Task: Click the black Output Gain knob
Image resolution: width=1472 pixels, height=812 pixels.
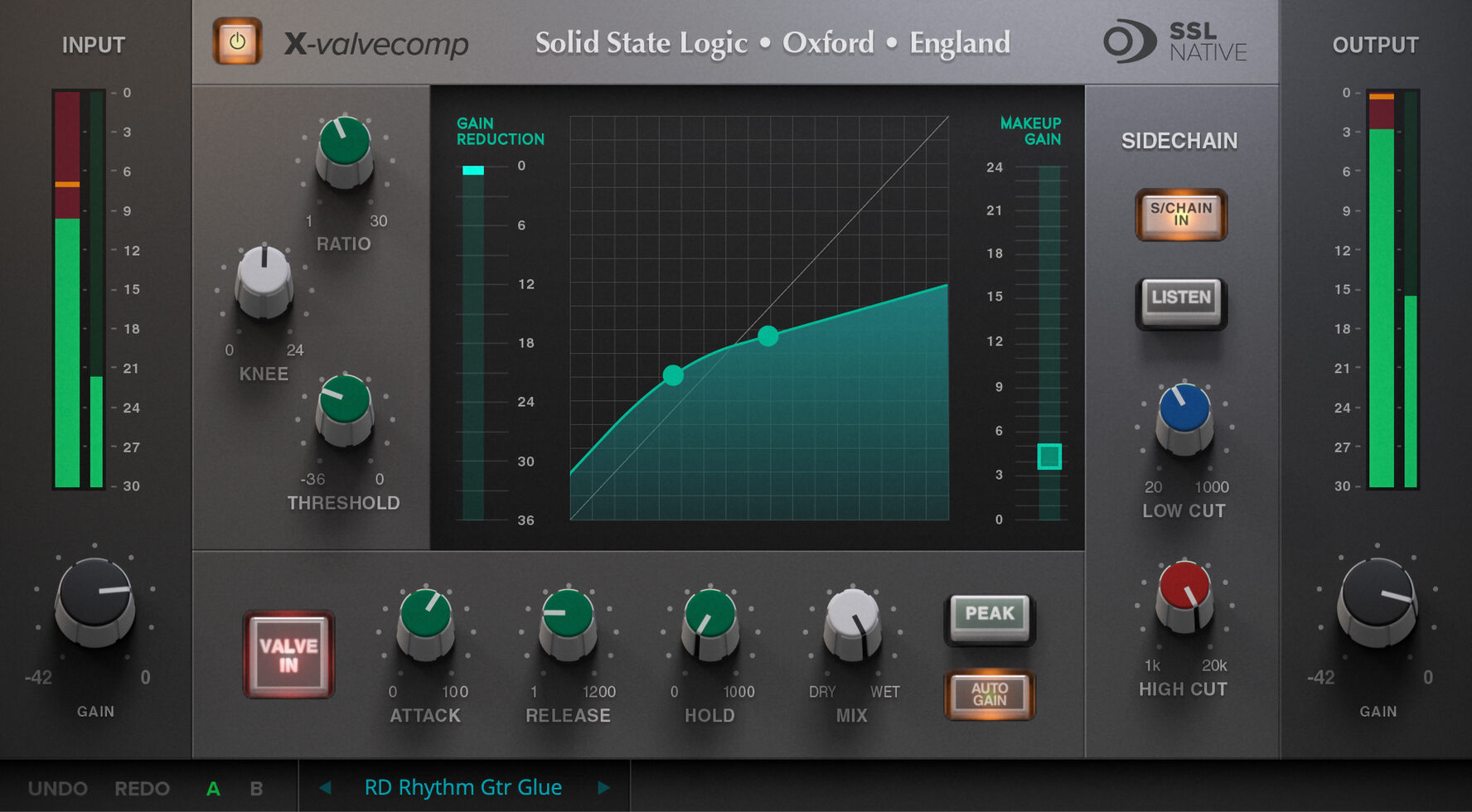Action: point(1378,602)
